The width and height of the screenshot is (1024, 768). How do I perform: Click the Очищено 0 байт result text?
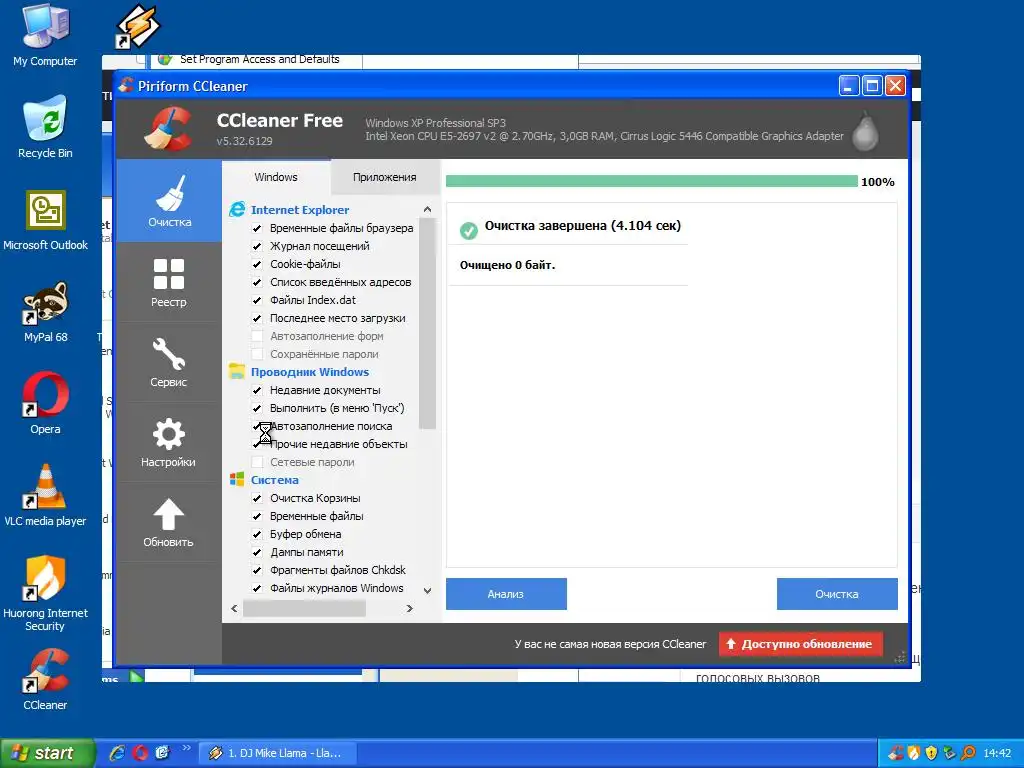[x=507, y=265]
